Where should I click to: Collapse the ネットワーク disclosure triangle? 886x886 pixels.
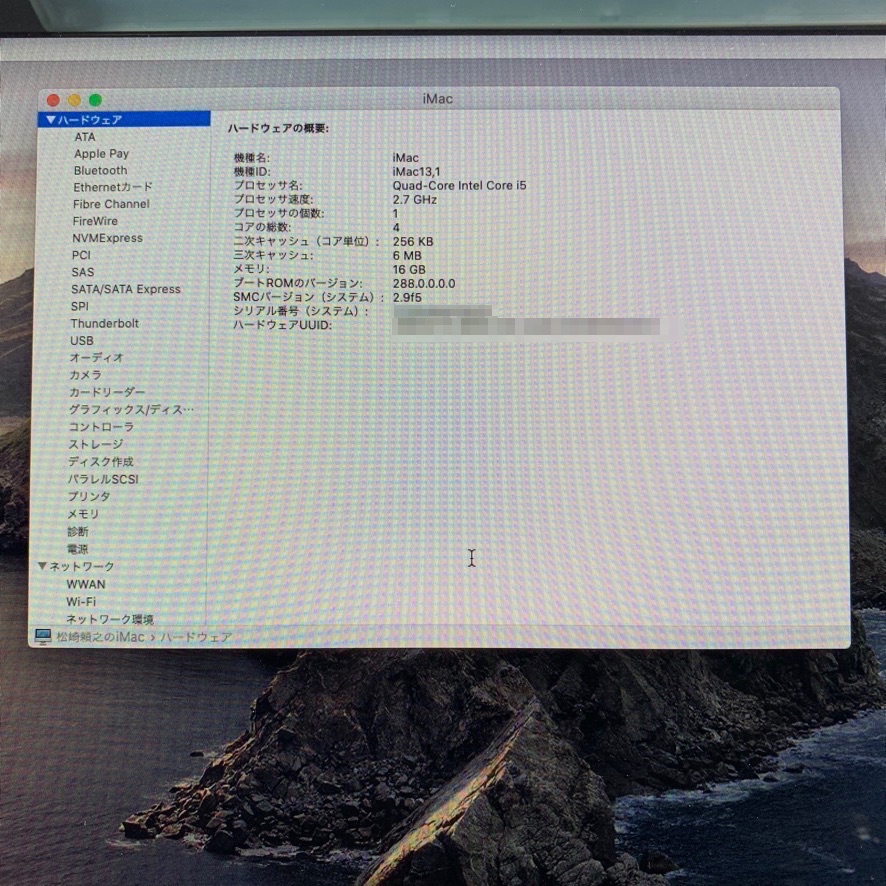pyautogui.click(x=42, y=567)
